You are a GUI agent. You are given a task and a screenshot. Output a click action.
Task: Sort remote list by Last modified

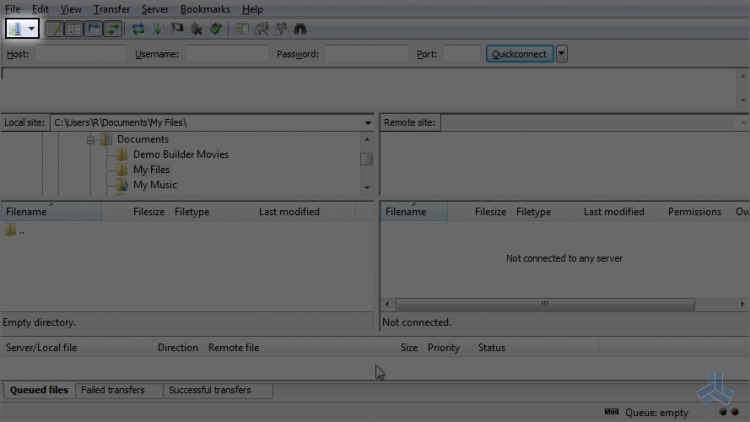coord(620,211)
